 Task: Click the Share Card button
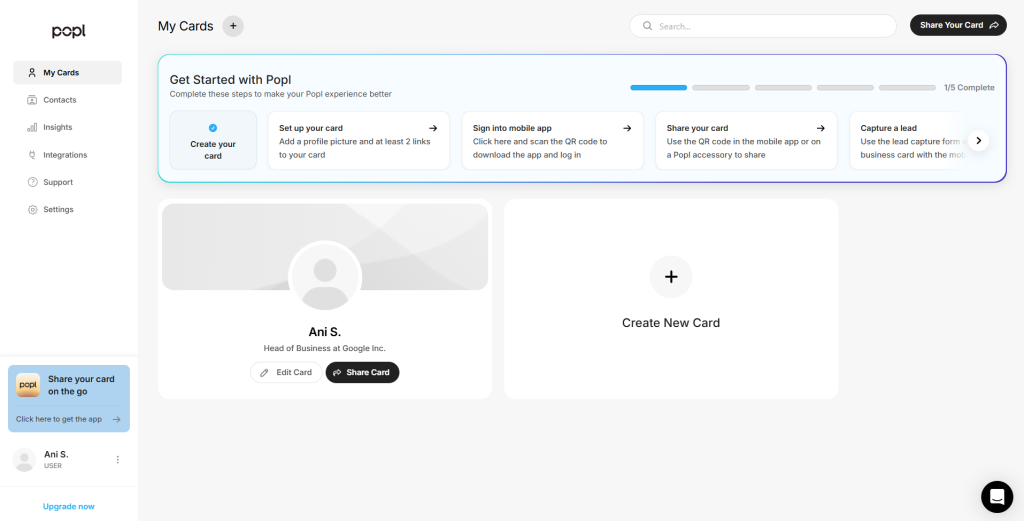click(362, 372)
